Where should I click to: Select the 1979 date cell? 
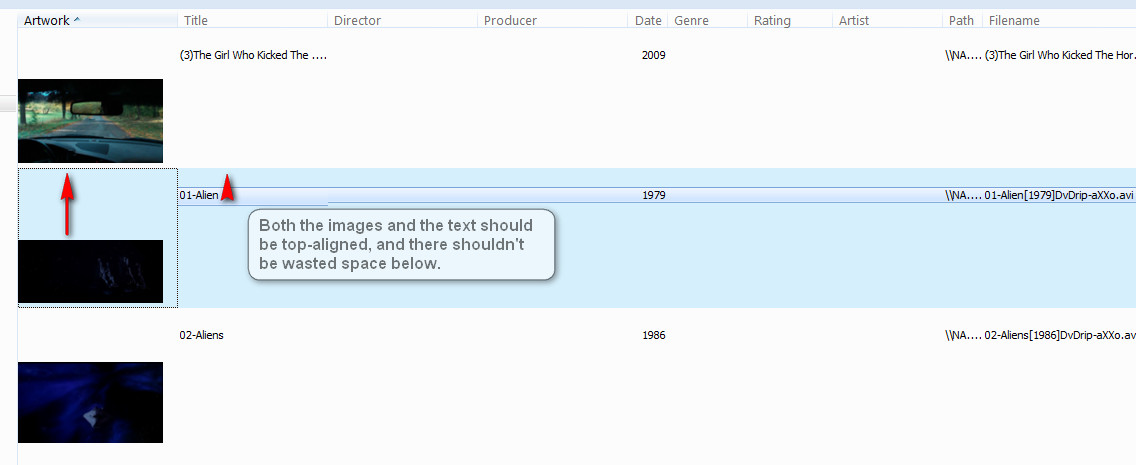click(653, 195)
